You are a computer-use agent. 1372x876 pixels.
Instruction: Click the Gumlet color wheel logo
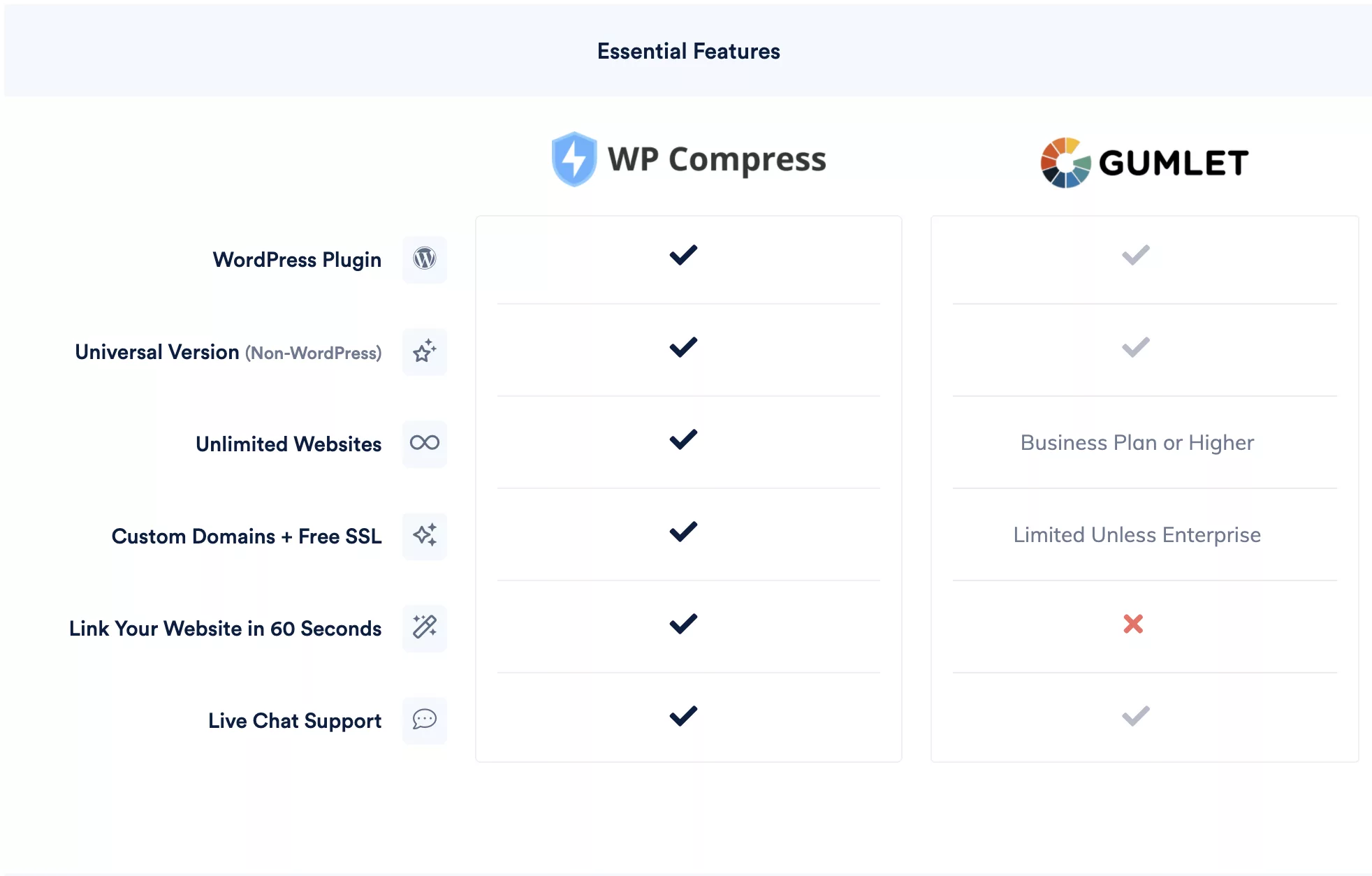1065,163
